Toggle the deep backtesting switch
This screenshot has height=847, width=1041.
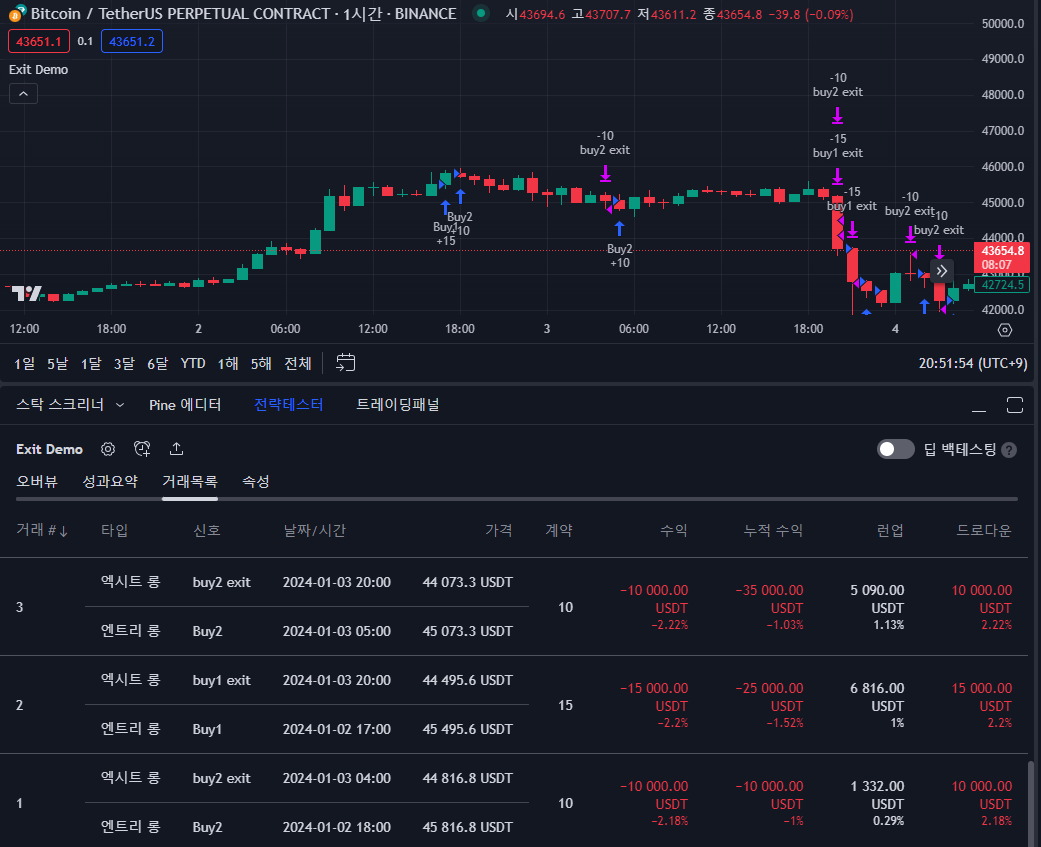pos(895,449)
